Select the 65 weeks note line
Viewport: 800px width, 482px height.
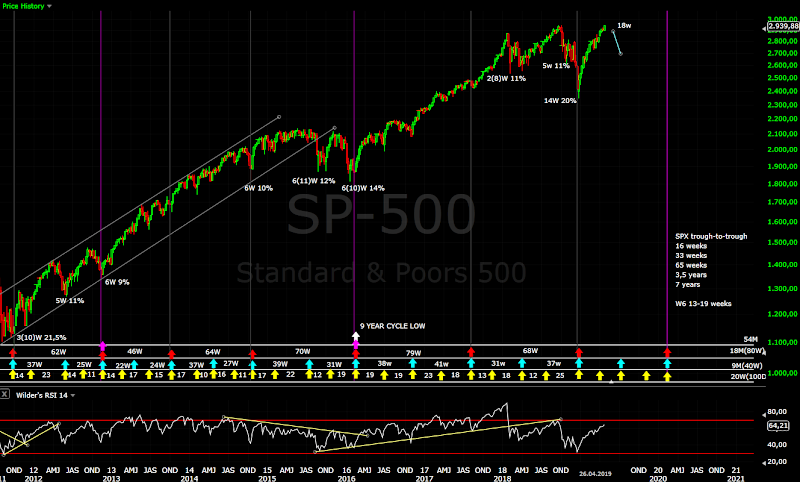point(691,265)
